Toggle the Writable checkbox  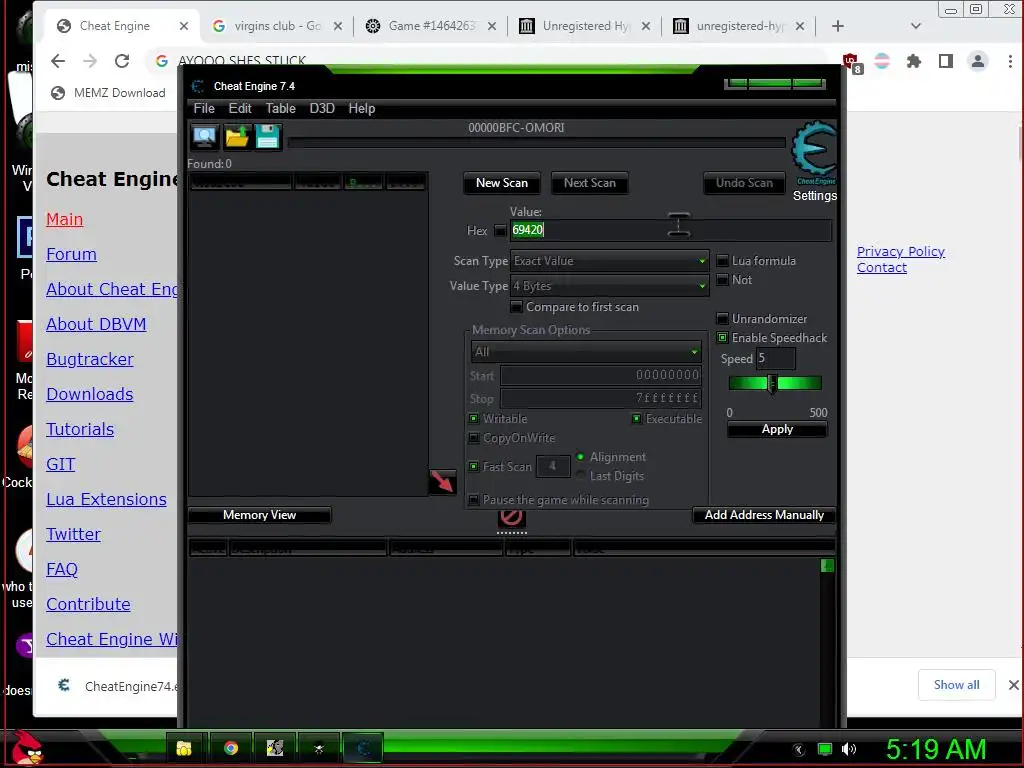click(474, 419)
